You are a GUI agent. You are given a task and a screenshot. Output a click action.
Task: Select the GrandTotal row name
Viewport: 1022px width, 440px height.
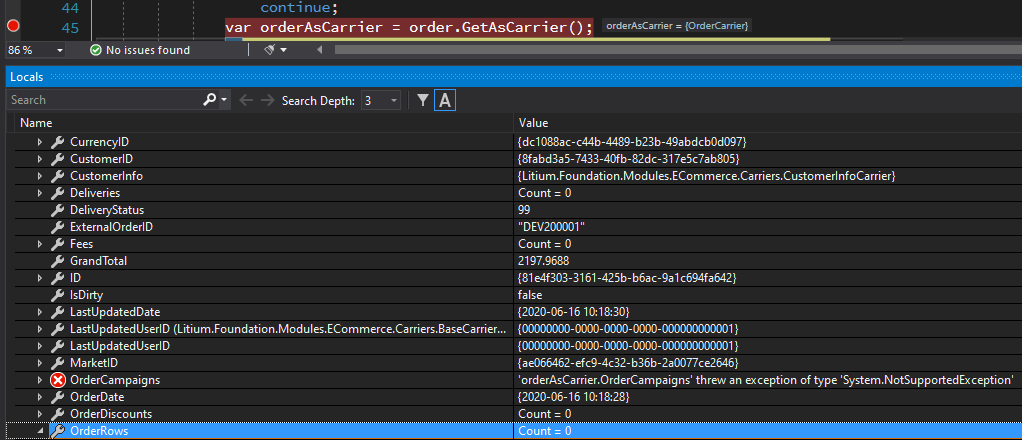tap(98, 261)
